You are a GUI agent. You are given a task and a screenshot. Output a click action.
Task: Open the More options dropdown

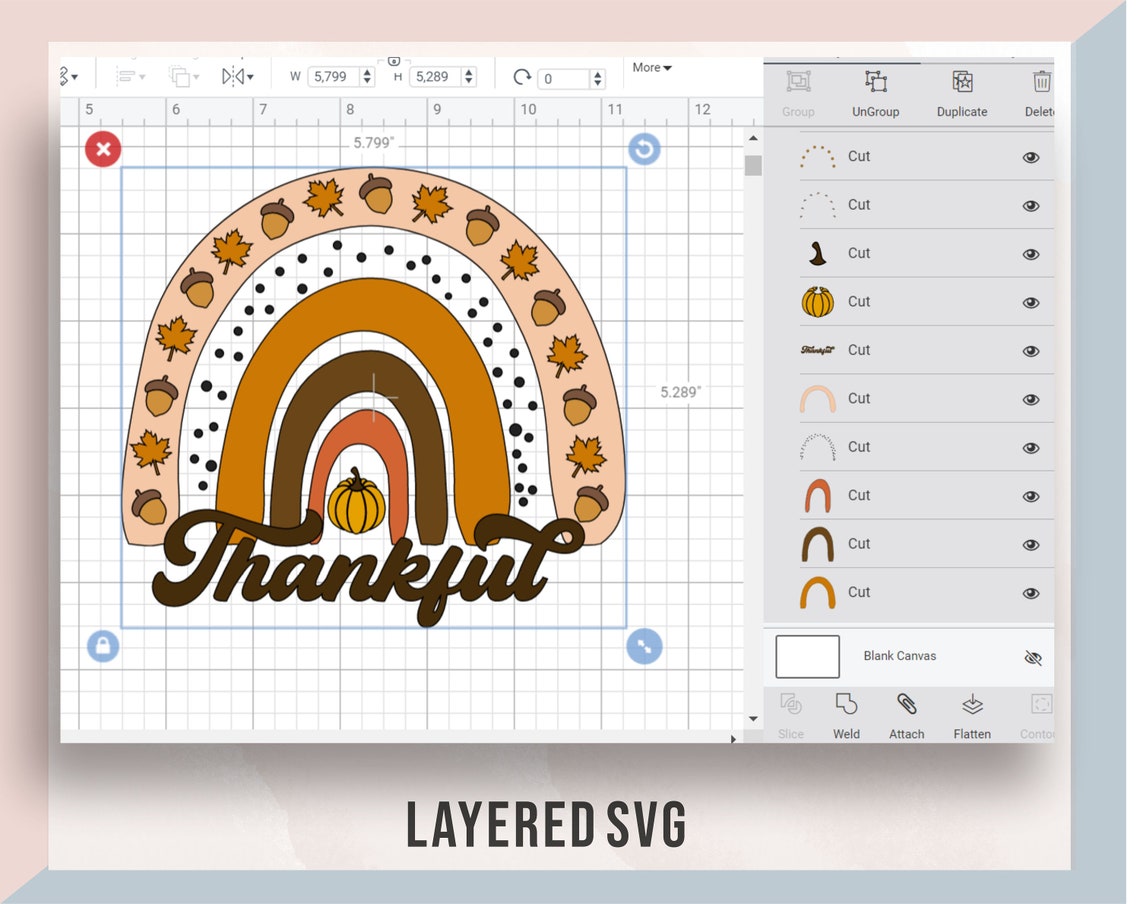[x=651, y=67]
